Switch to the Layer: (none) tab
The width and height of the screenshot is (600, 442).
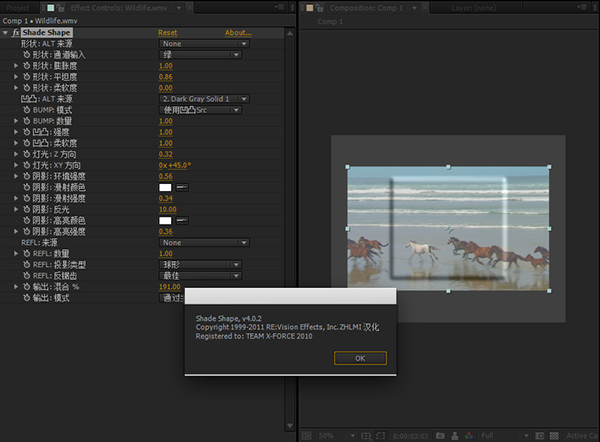[474, 8]
